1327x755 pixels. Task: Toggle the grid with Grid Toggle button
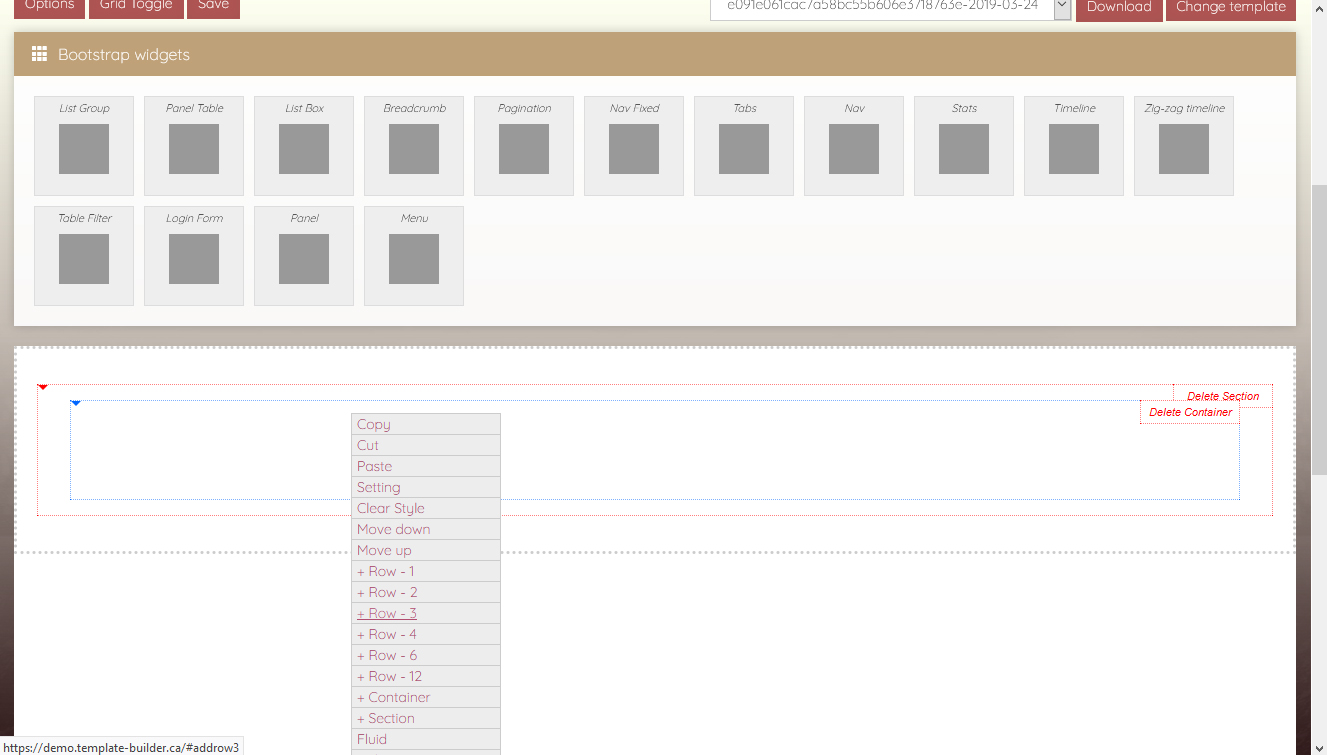coord(136,6)
